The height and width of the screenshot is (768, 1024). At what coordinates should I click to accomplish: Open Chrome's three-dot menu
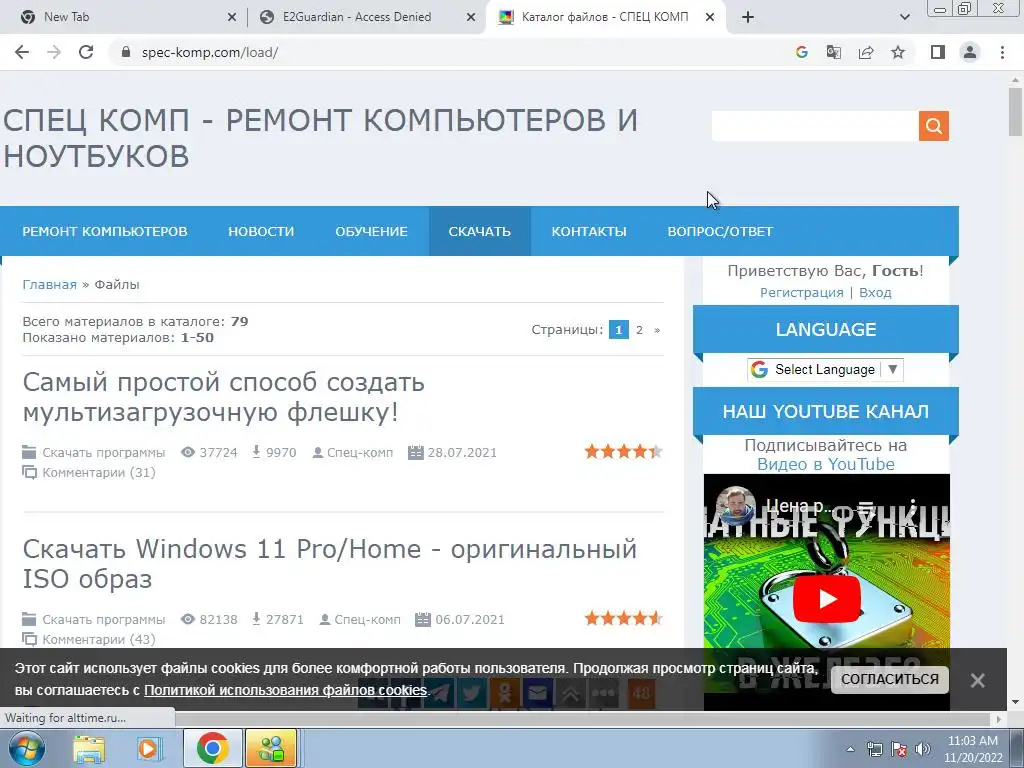click(1002, 52)
